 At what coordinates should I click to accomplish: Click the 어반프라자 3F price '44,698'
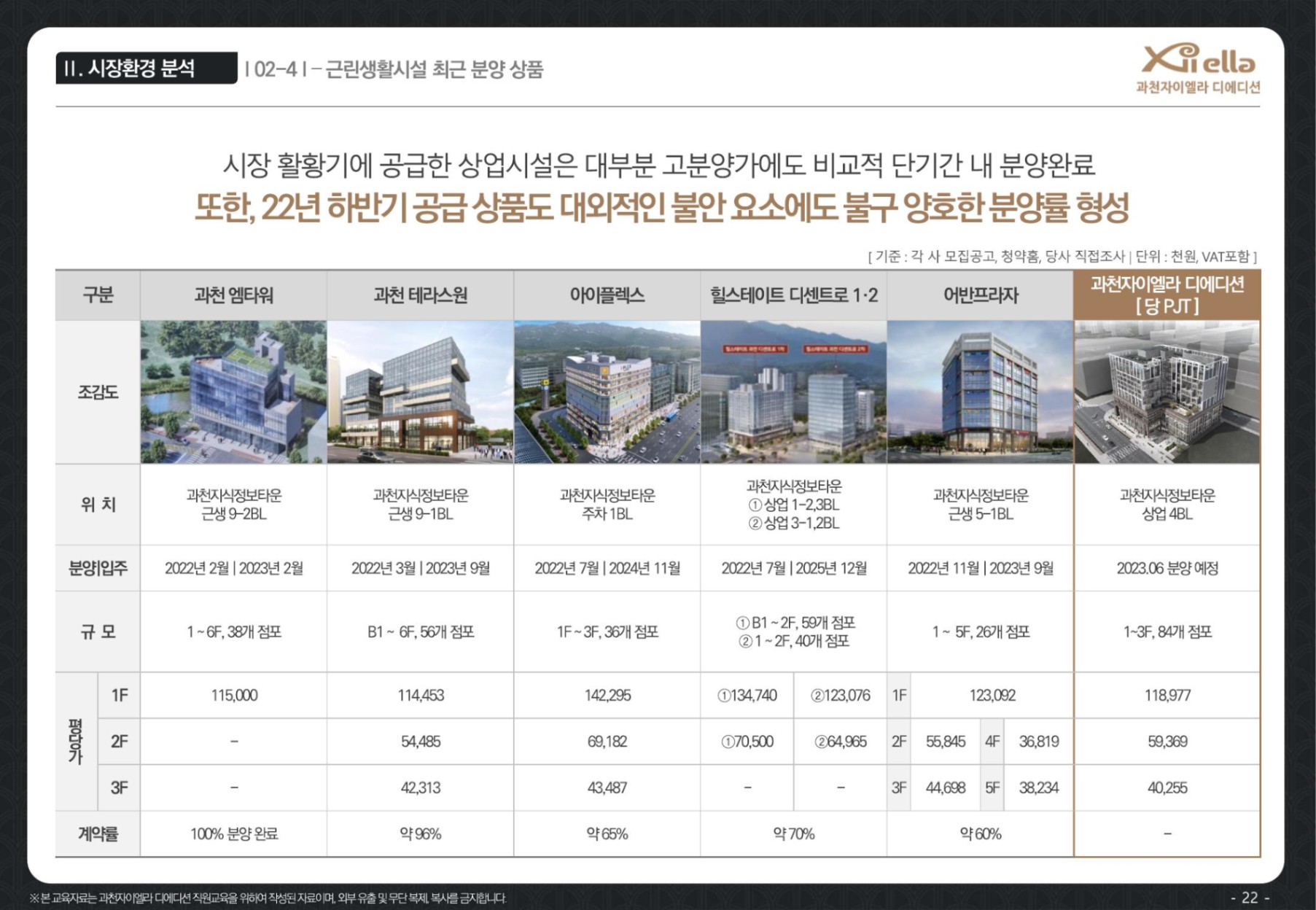[x=946, y=787]
